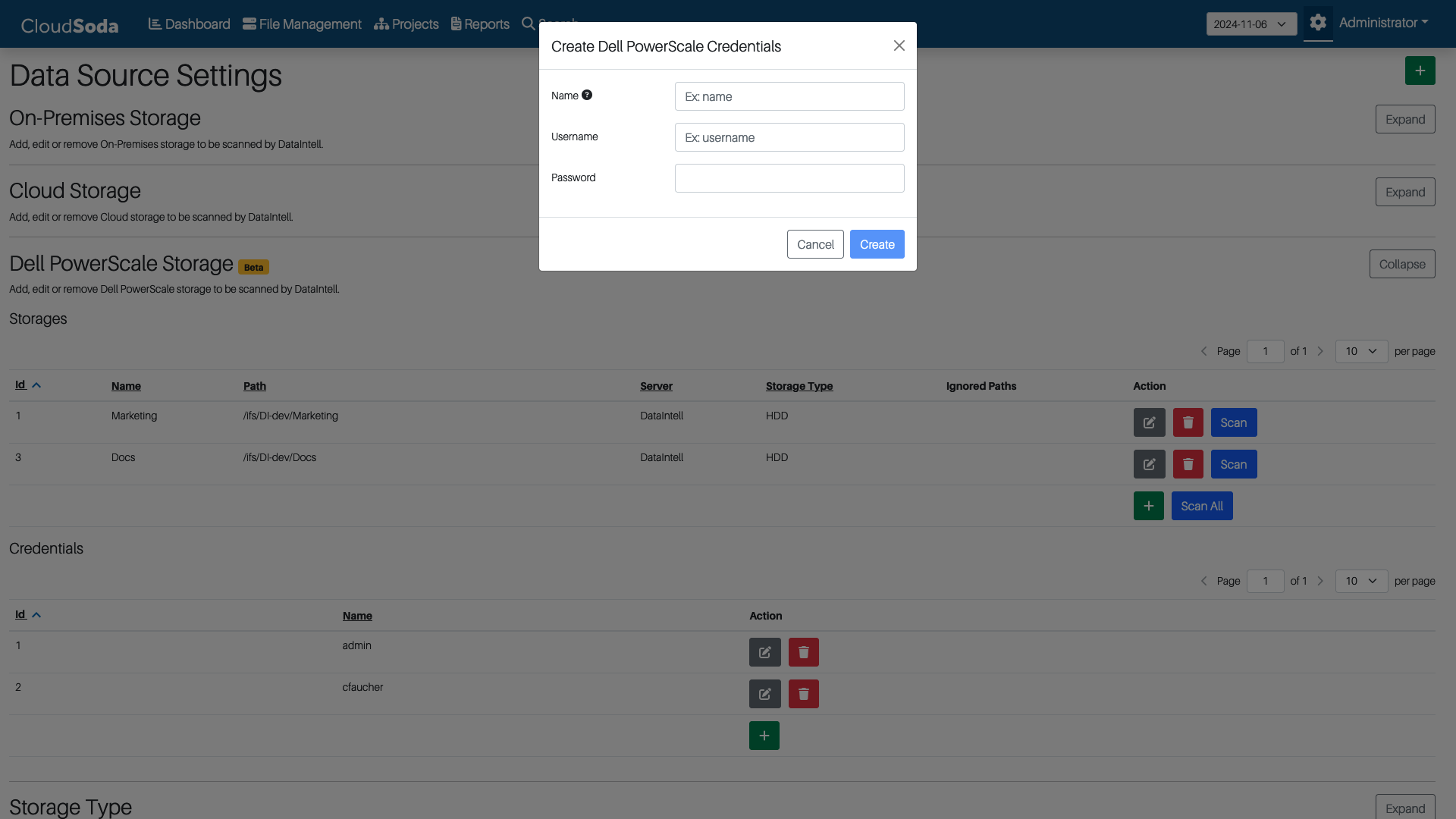The width and height of the screenshot is (1456, 819).
Task: Delete the Marketing storage row
Action: [1188, 422]
